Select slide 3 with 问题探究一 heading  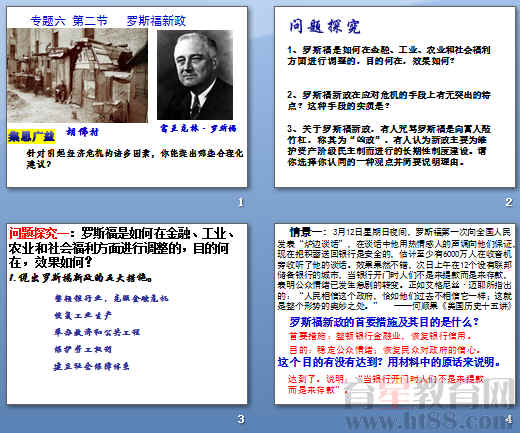pos(127,314)
